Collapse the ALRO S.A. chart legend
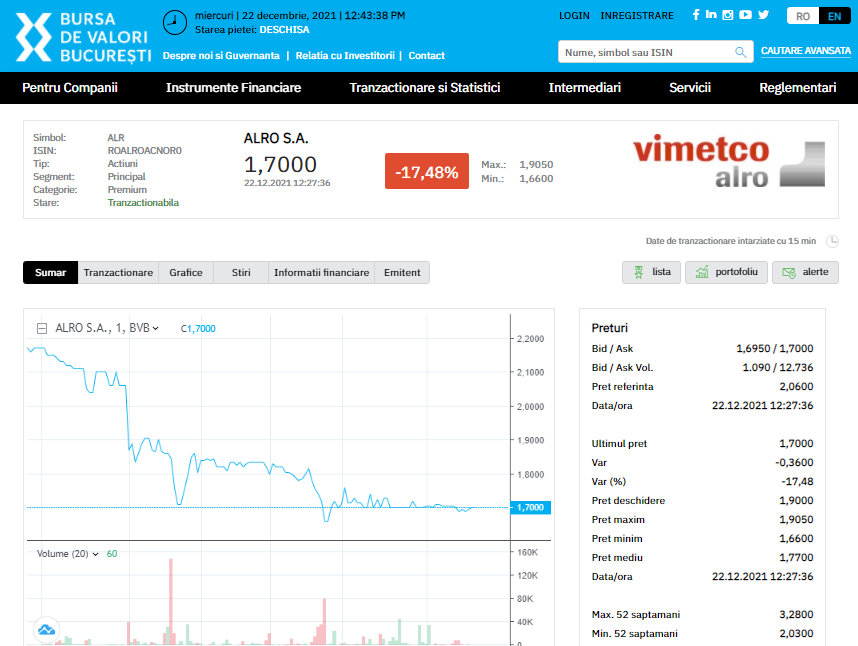858x646 pixels. (x=42, y=328)
